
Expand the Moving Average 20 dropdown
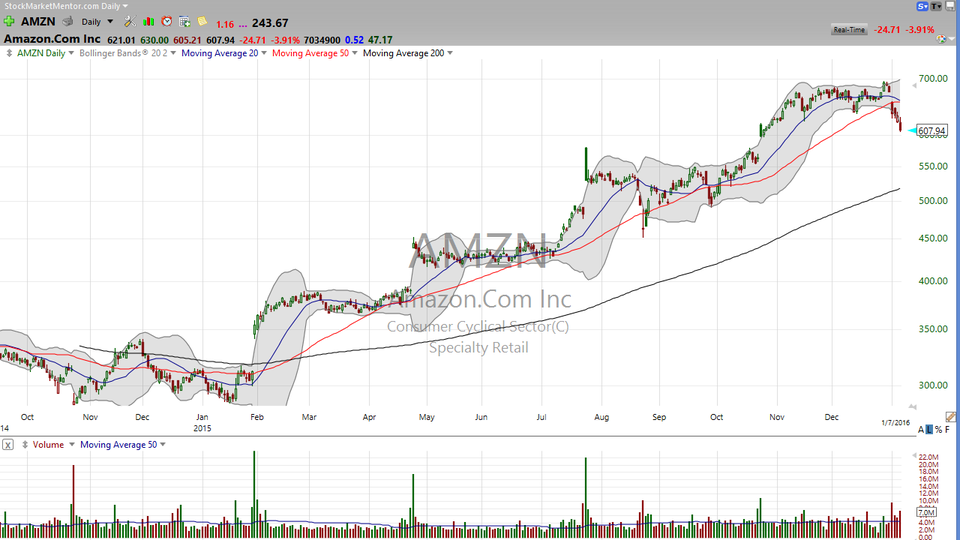coord(264,53)
